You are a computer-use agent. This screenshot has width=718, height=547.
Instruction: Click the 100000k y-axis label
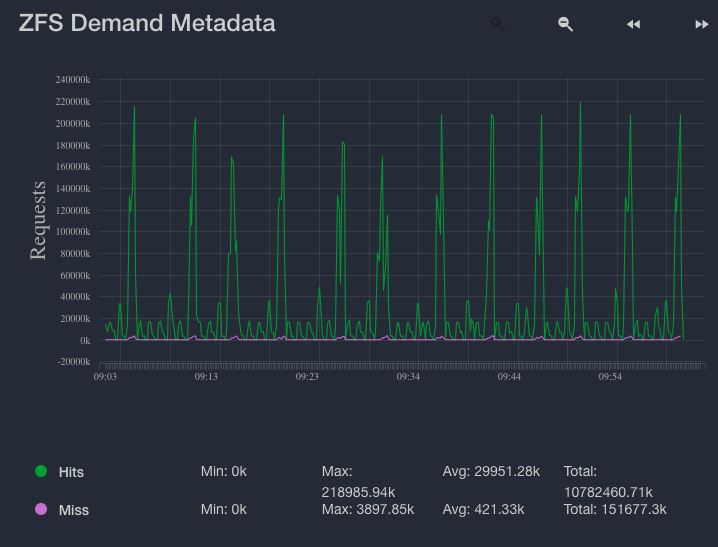click(73, 232)
